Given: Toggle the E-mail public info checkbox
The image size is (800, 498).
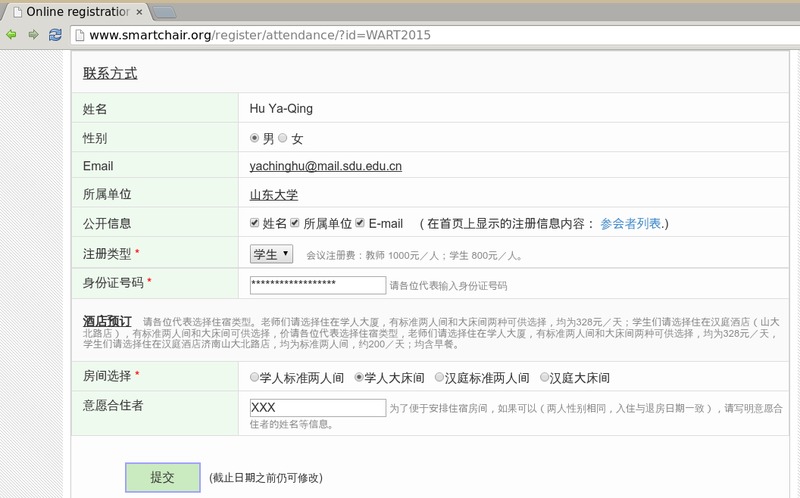Looking at the screenshot, I should pyautogui.click(x=360, y=223).
